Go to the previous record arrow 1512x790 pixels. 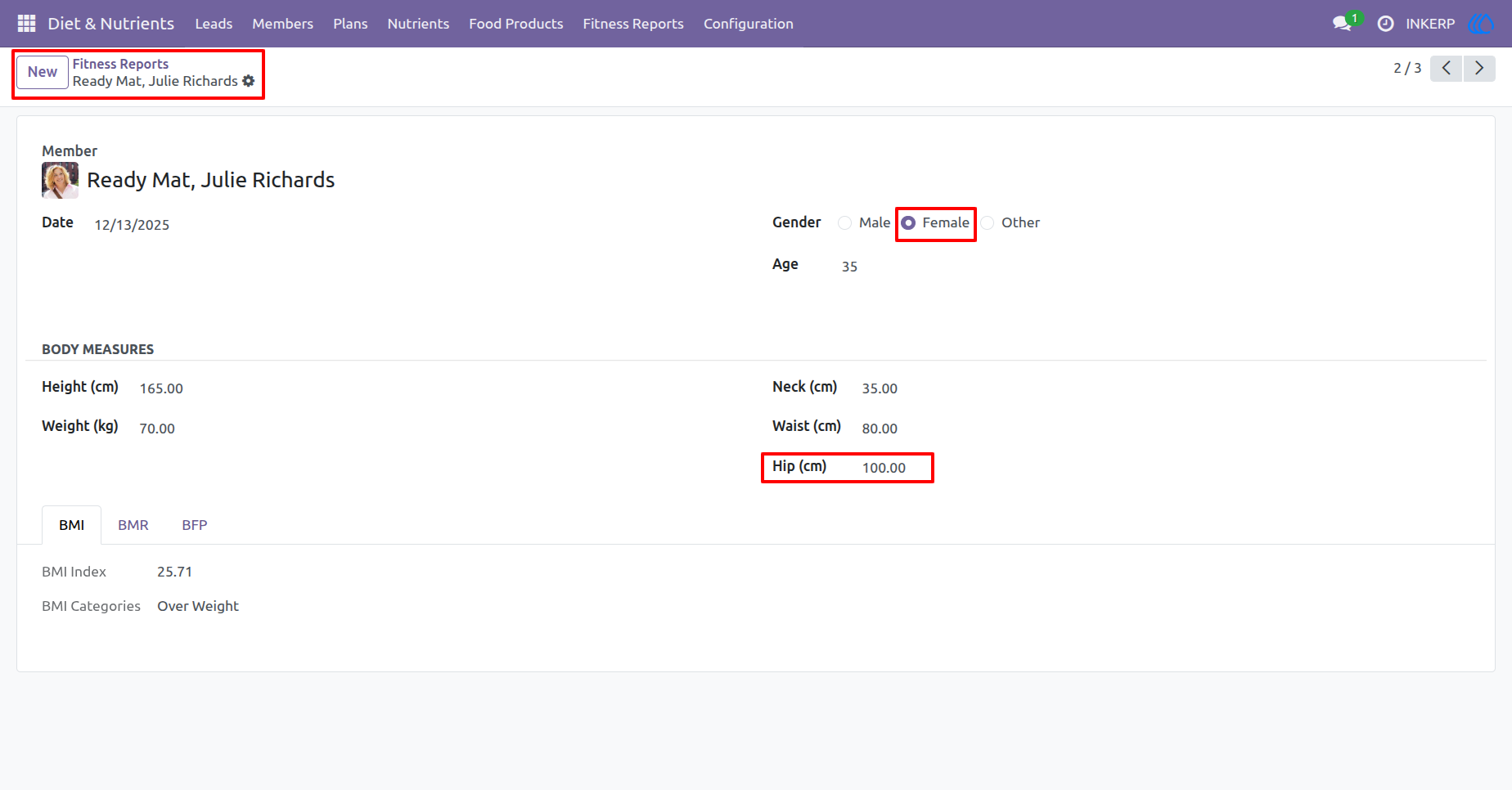coord(1447,68)
